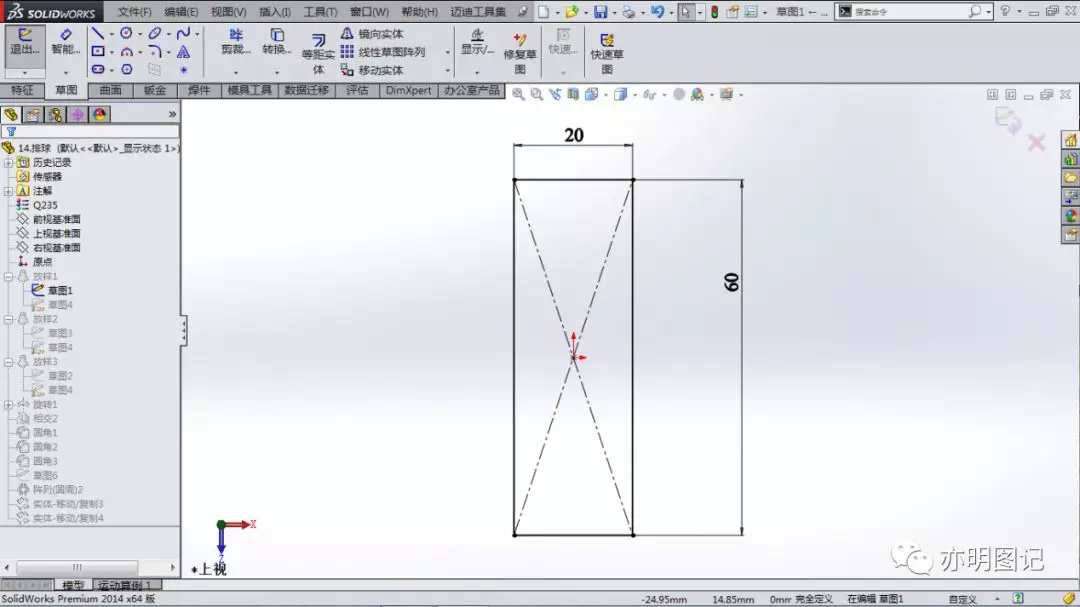Open the 编辑(E) menu
The height and width of the screenshot is (607, 1080).
pos(181,12)
